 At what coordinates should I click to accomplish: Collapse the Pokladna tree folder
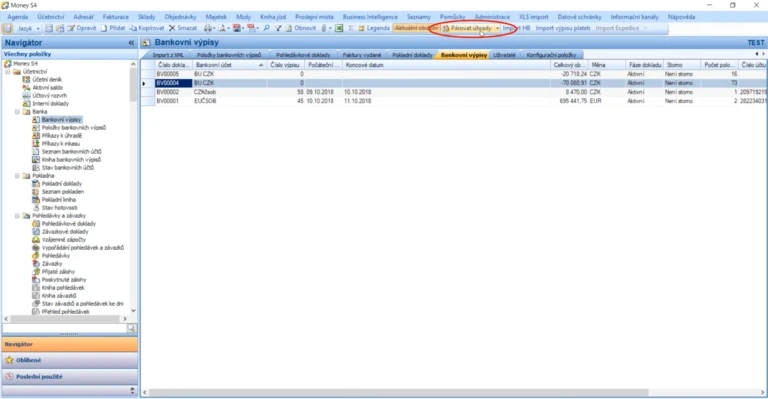click(17, 176)
